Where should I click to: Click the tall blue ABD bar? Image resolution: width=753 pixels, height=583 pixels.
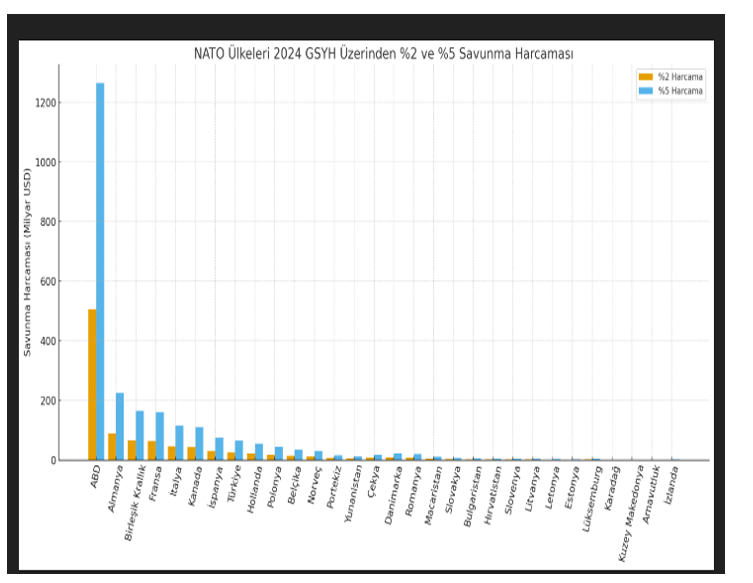click(100, 270)
